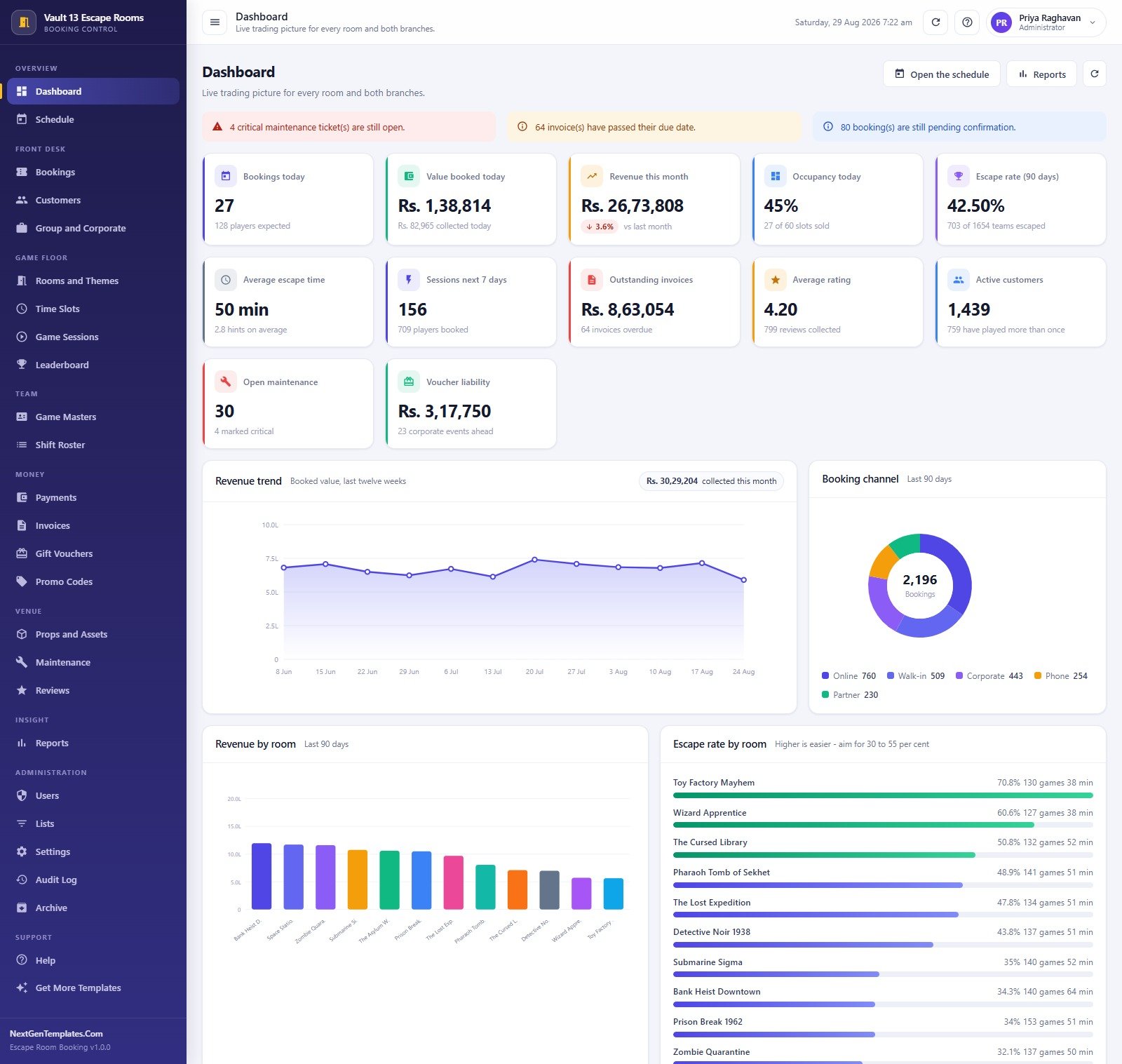Click the Sessions next 7 days bolt icon

point(409,280)
